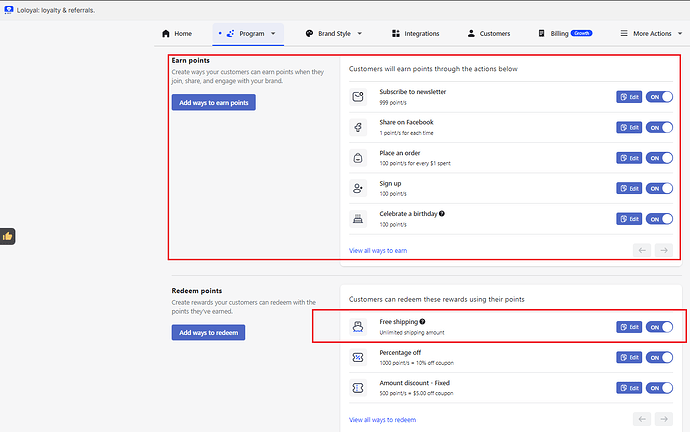Disable the Subscribe to newsletter toggle
Image resolution: width=690 pixels, height=432 pixels.
coord(660,97)
